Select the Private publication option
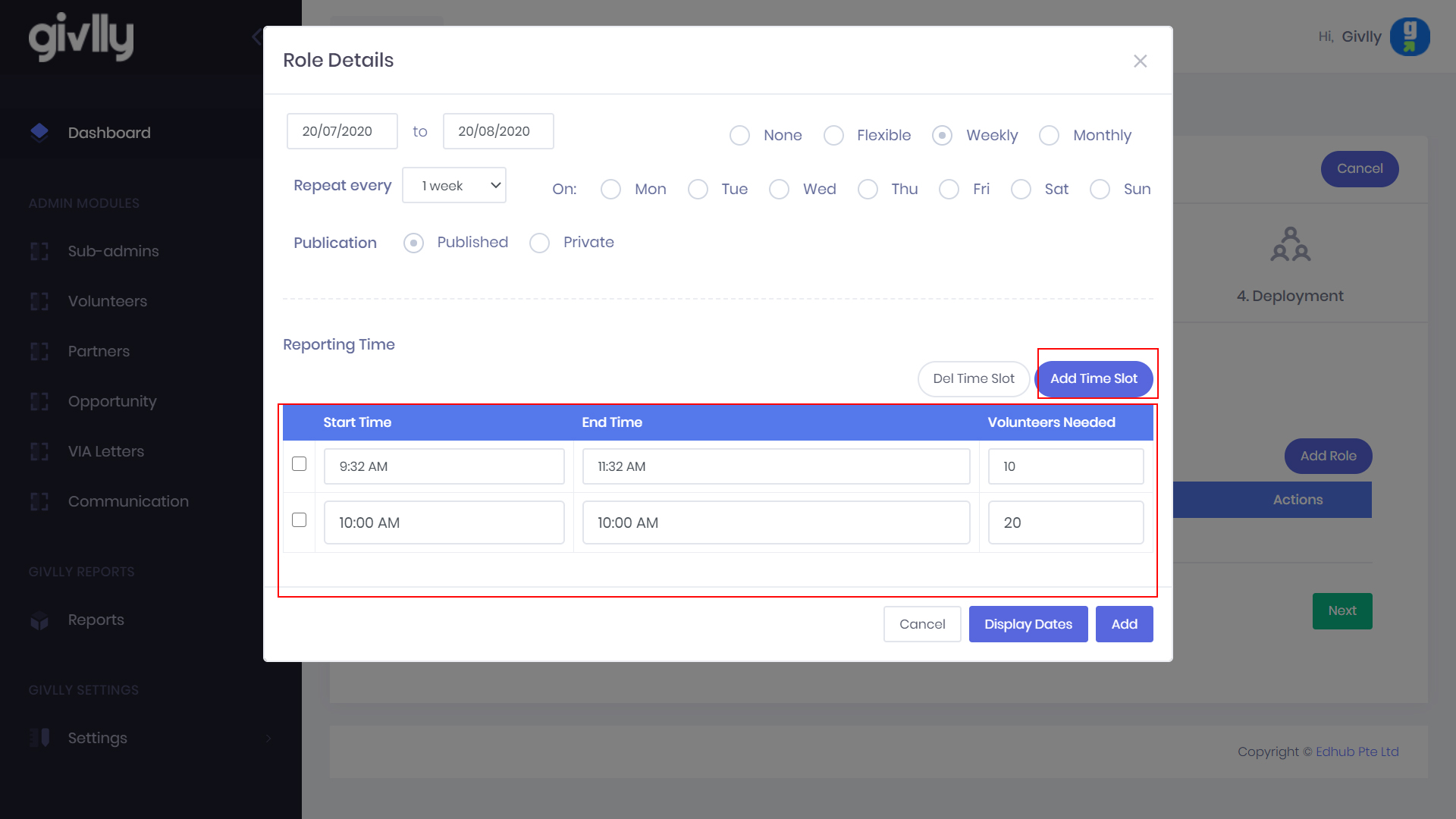The height and width of the screenshot is (819, 1456). [540, 243]
